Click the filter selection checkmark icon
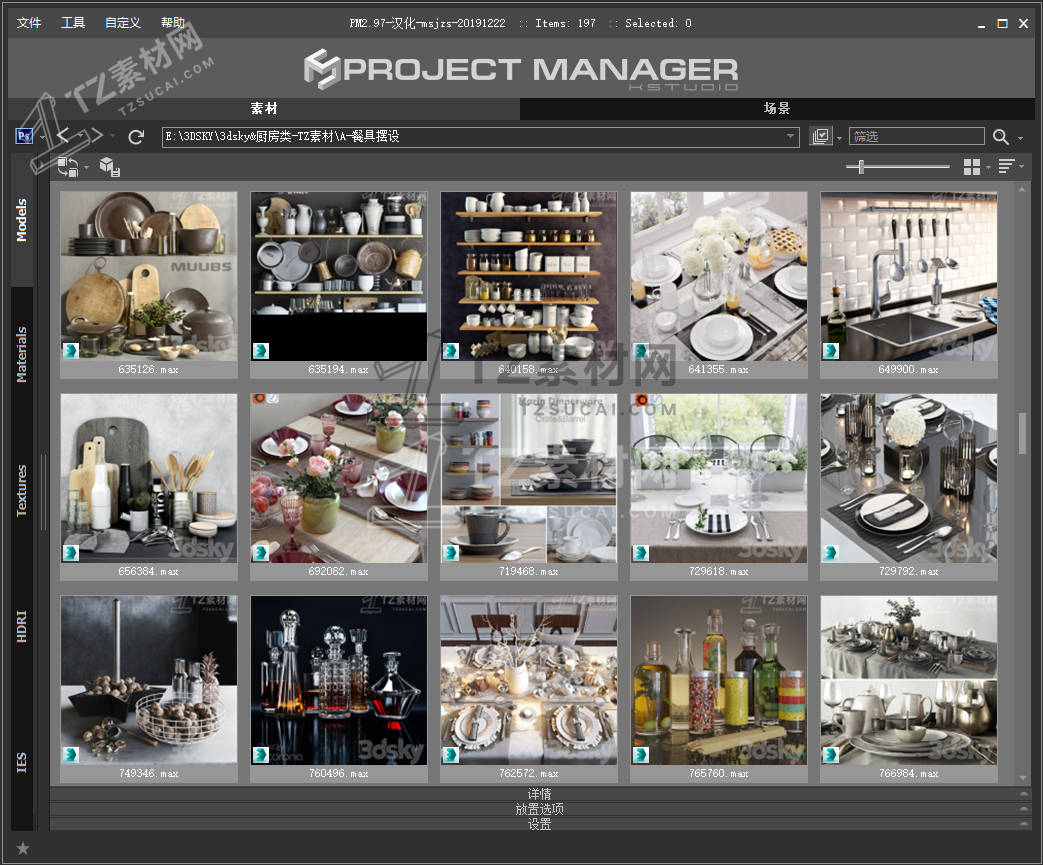This screenshot has width=1043, height=865. point(821,136)
